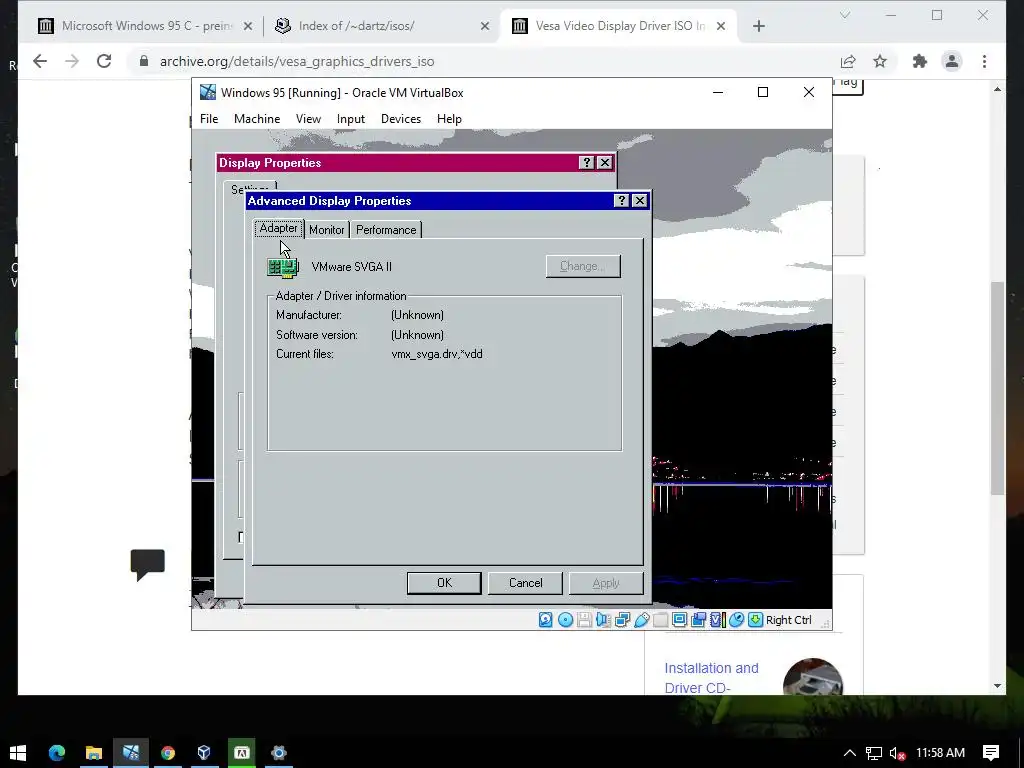Click the 'vmx_svga.drv,*vdd' current files text
1024x768 pixels.
pyautogui.click(x=437, y=354)
